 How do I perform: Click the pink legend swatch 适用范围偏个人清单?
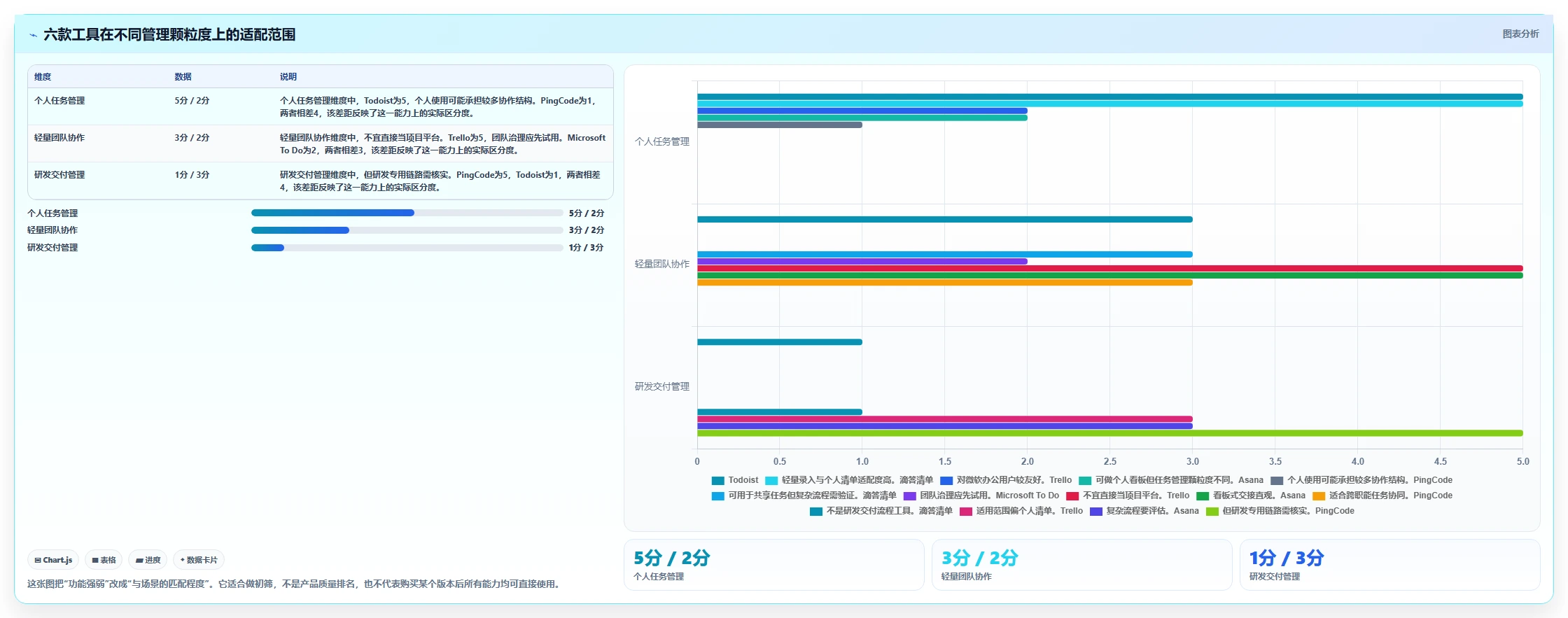coord(966,512)
